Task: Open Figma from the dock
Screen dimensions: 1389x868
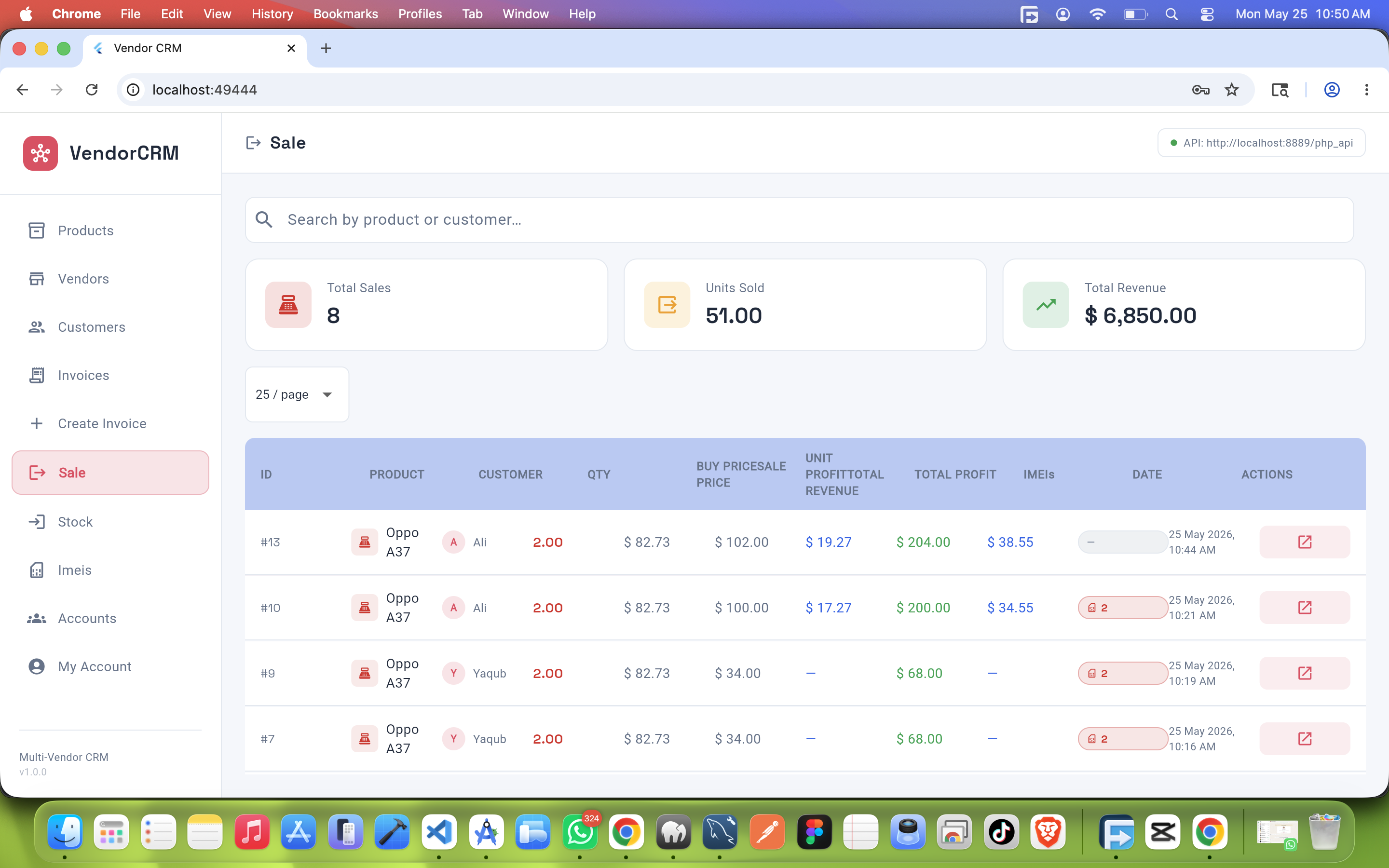Action: (x=814, y=832)
